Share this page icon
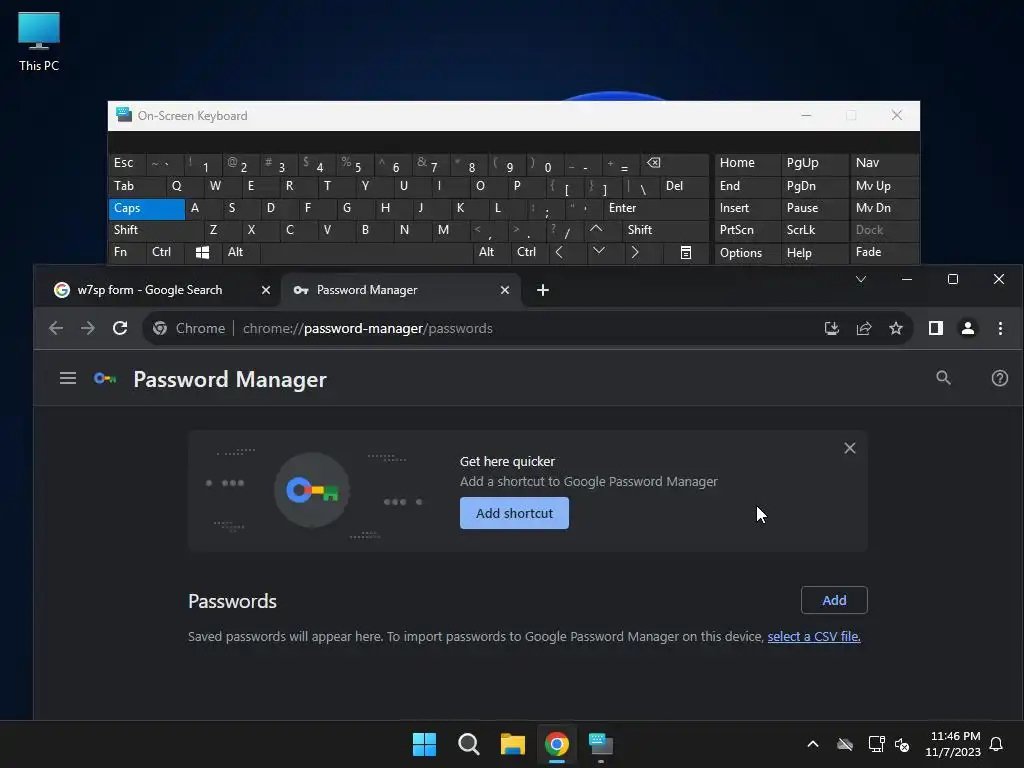The image size is (1024, 768). (x=864, y=328)
